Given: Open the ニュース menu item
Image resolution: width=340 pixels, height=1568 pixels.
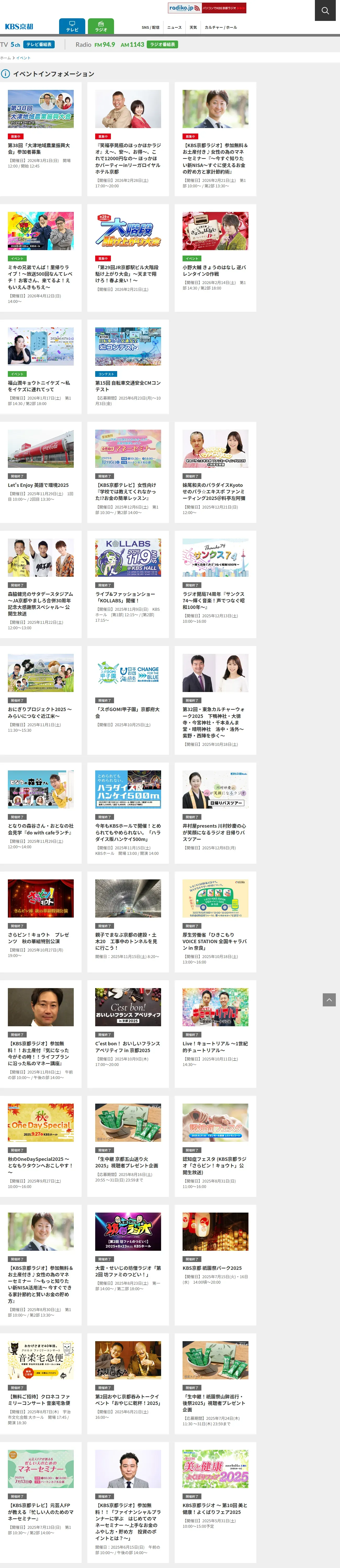Looking at the screenshot, I should coord(174,27).
